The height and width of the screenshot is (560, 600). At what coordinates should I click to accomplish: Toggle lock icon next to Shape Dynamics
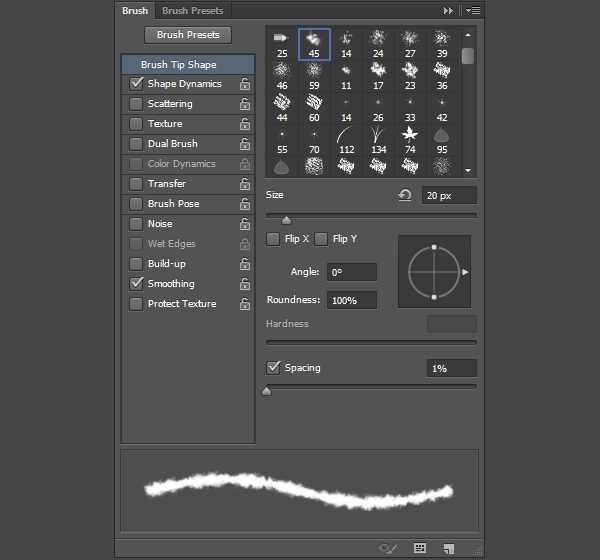point(244,84)
